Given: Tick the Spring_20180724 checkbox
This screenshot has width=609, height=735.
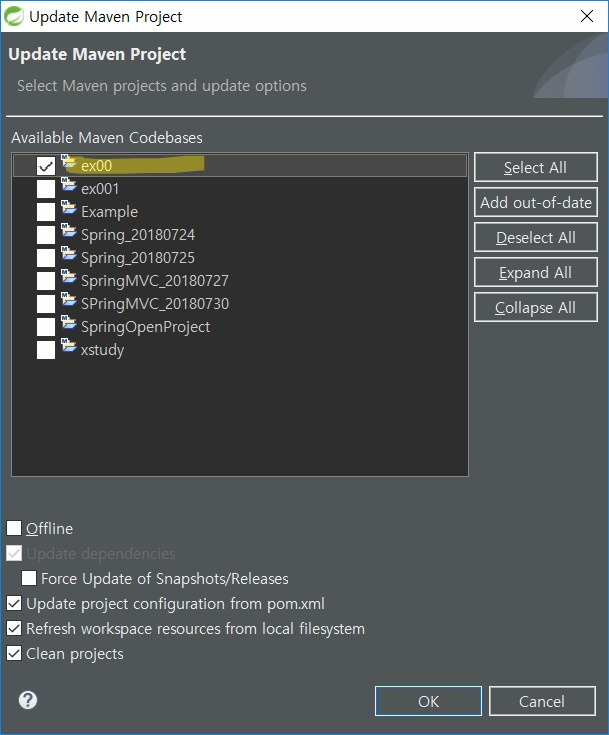Looking at the screenshot, I should click(46, 235).
